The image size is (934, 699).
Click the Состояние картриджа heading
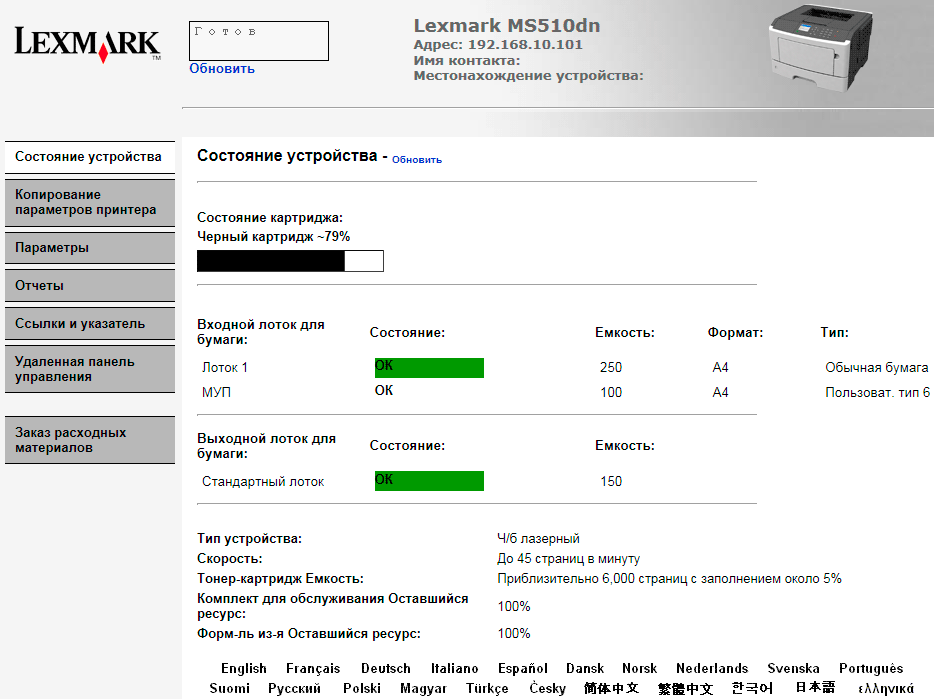click(270, 218)
